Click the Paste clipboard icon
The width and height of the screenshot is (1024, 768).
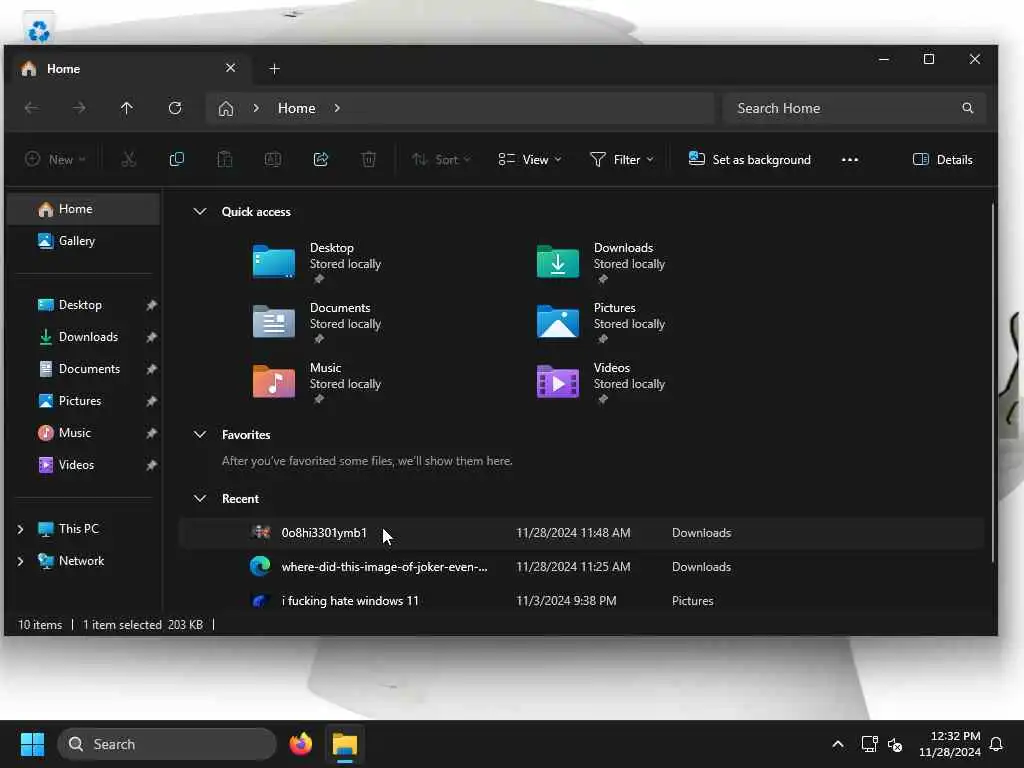[x=225, y=159]
